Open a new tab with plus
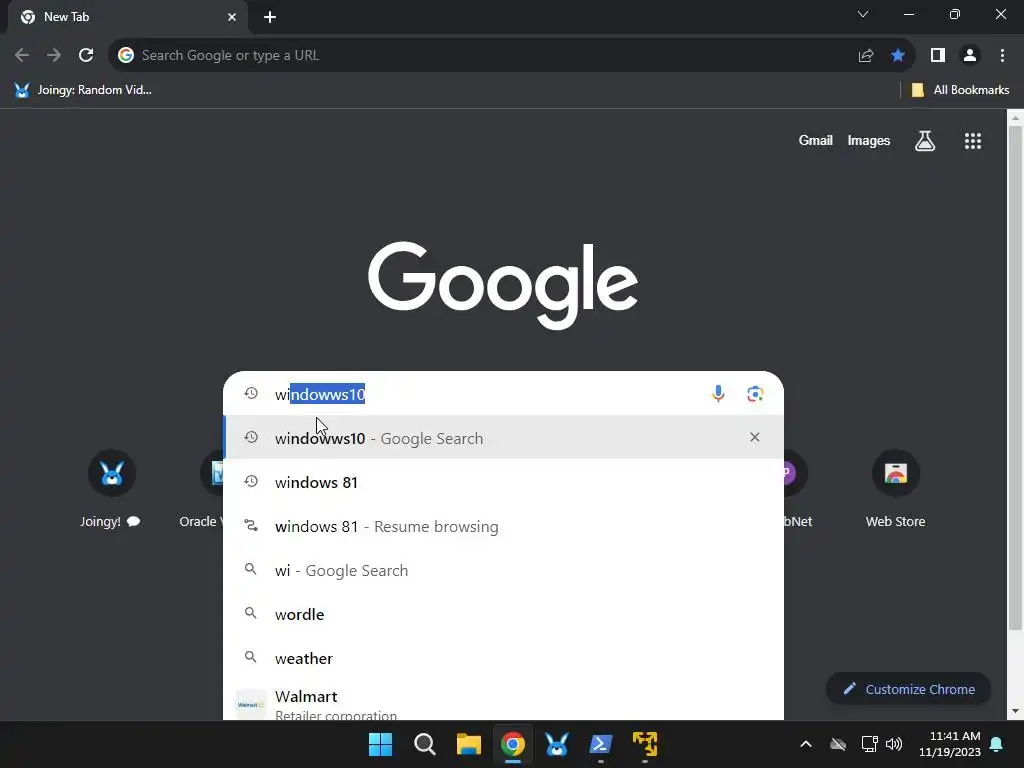Image resolution: width=1024 pixels, height=768 pixels. tap(270, 17)
